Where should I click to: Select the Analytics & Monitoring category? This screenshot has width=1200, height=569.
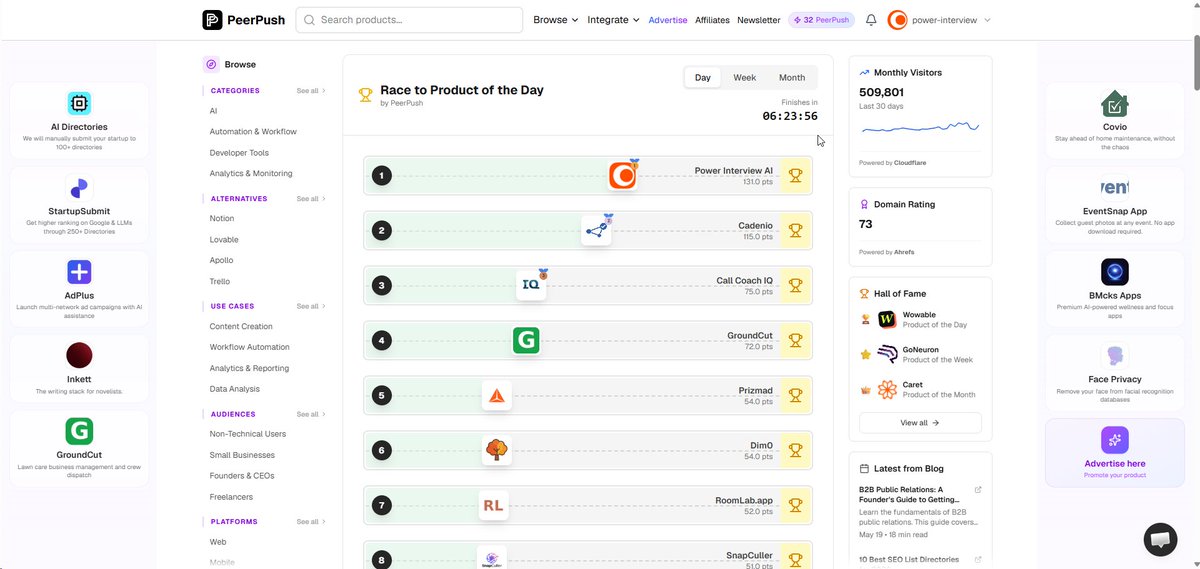[x=251, y=174]
